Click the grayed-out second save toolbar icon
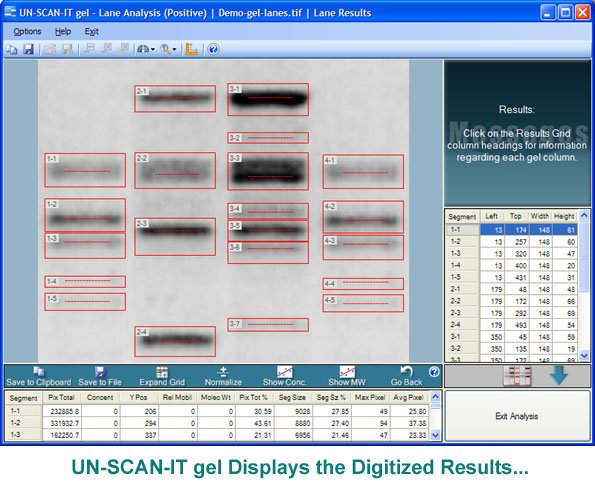Image resolution: width=595 pixels, height=486 pixels. 67,49
